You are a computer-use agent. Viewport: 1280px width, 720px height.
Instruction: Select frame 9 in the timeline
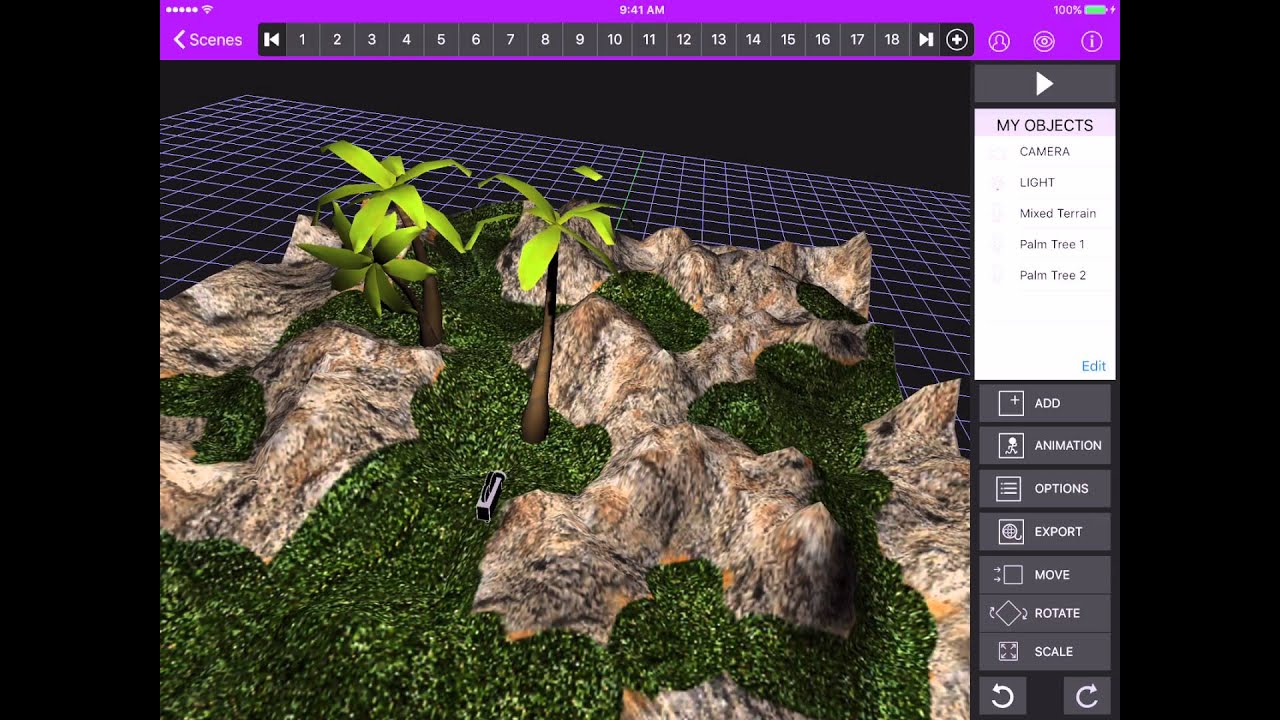(x=580, y=39)
